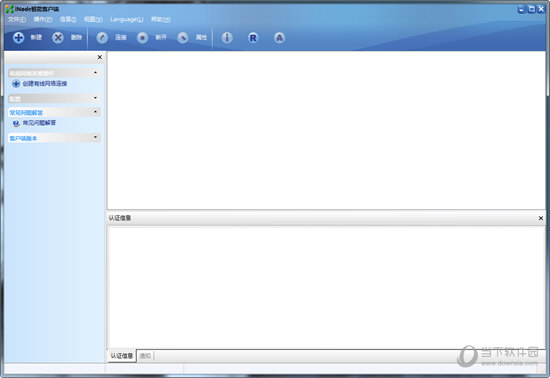
Task: Click the blue plus 新建 toolbar icon
Action: (19, 38)
